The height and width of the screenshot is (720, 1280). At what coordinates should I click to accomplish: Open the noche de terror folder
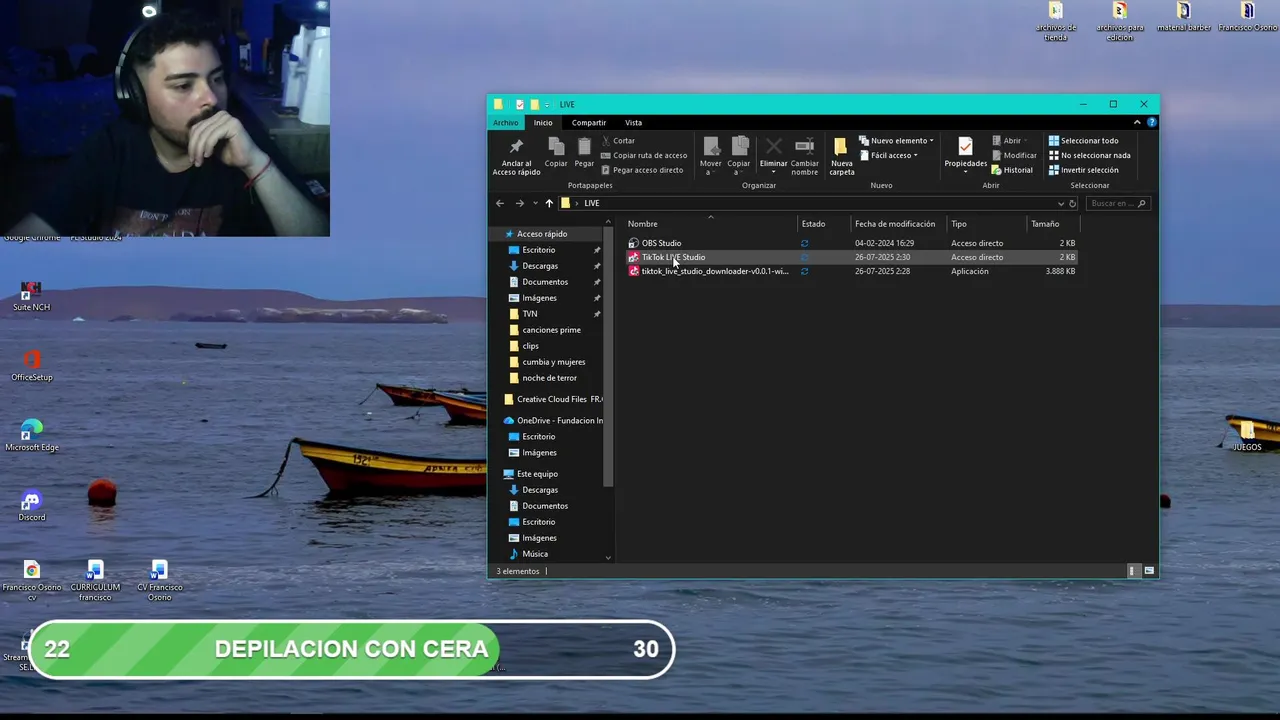549,378
